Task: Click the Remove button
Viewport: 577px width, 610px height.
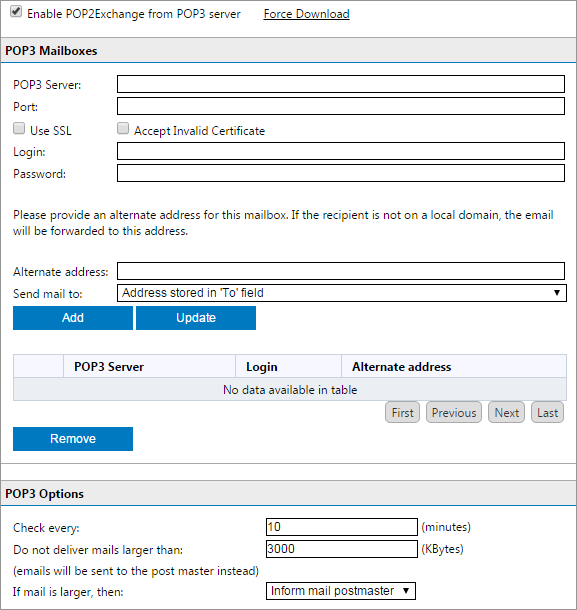Action: point(73,439)
